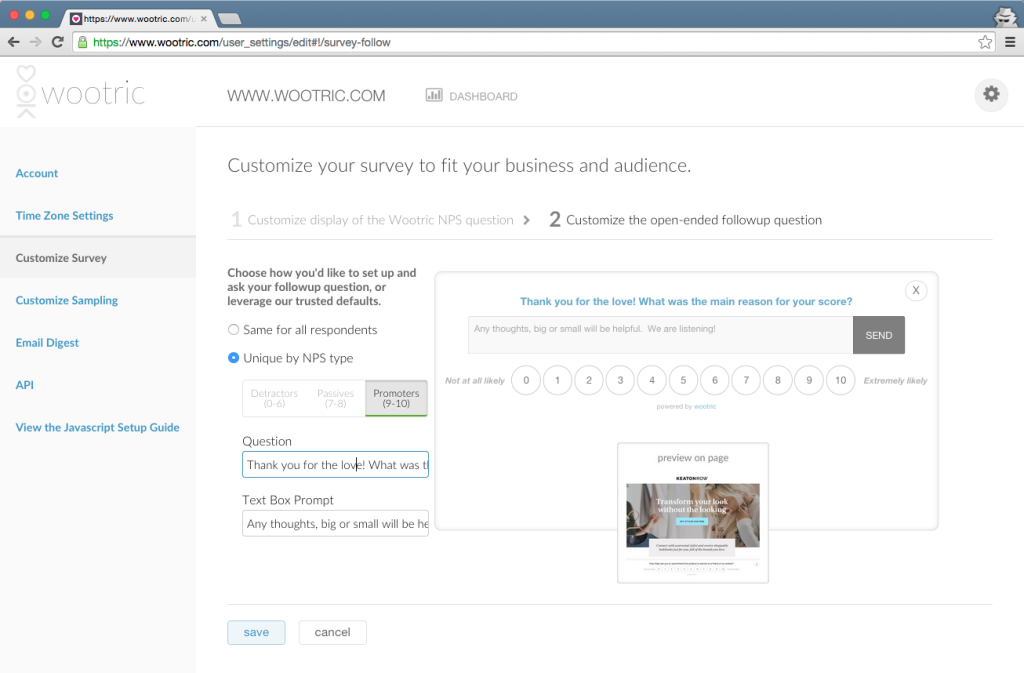Open a new browser tab

(229, 18)
